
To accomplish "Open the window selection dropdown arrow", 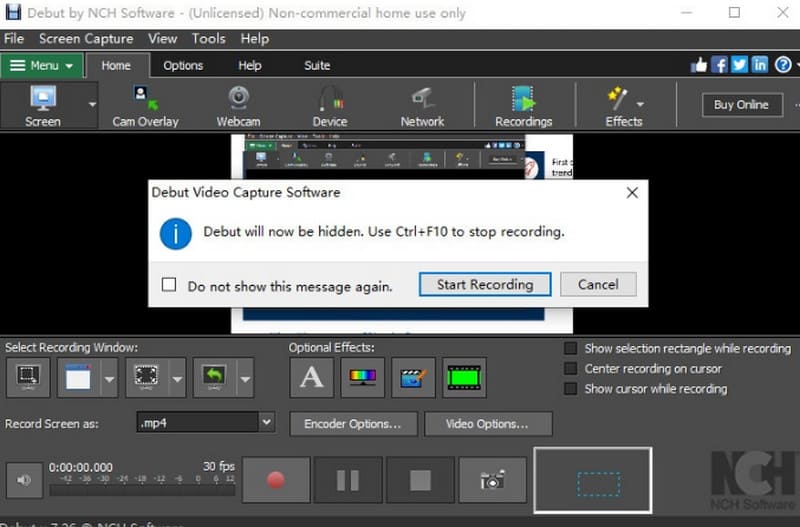I will click(x=109, y=379).
